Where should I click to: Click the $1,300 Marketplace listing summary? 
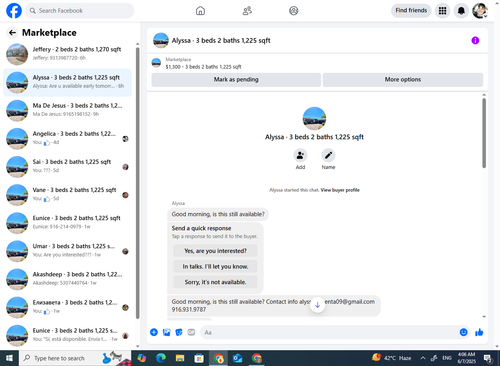pos(203,63)
